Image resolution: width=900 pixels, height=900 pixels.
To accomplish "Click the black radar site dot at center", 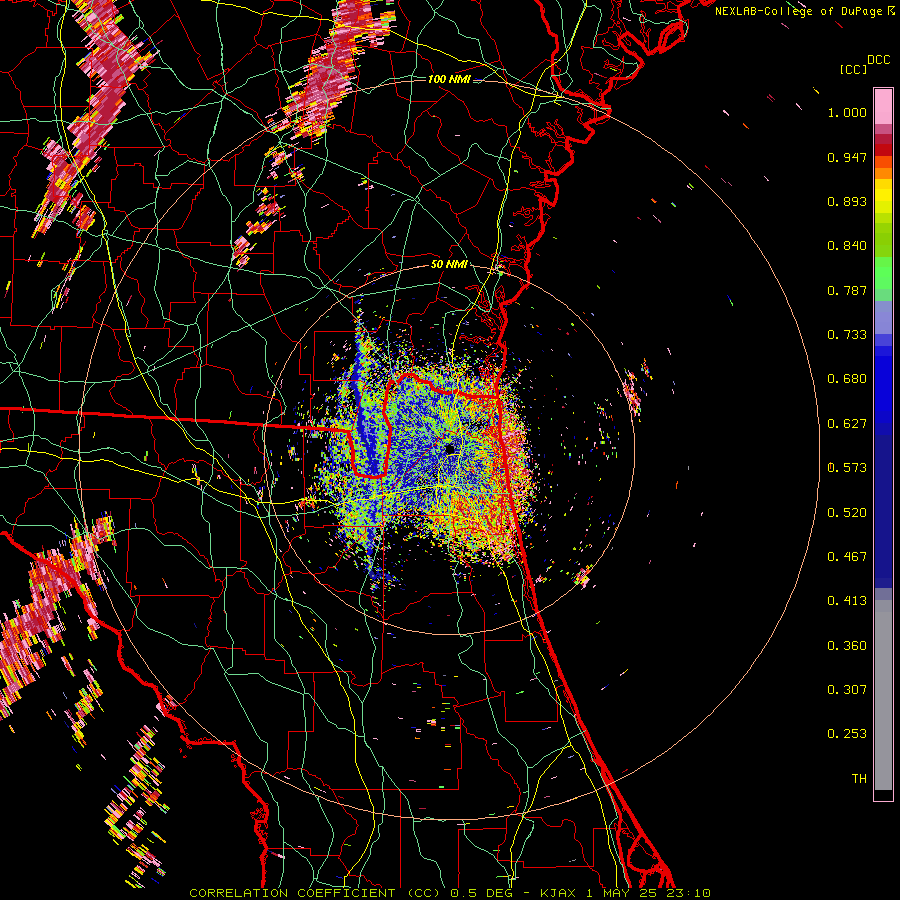I will 450,449.
